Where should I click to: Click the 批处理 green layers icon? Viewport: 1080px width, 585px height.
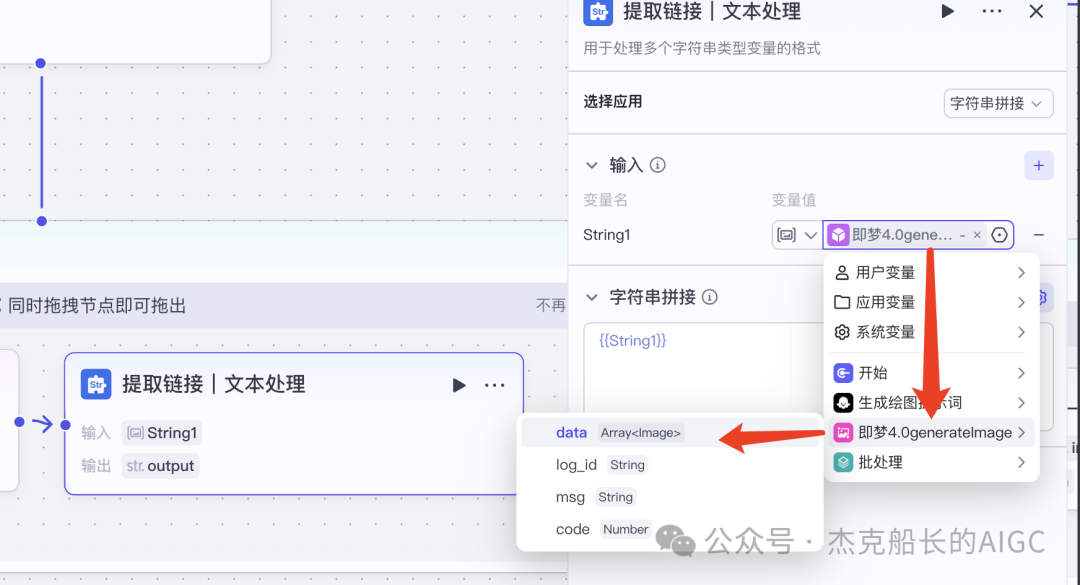click(x=843, y=462)
